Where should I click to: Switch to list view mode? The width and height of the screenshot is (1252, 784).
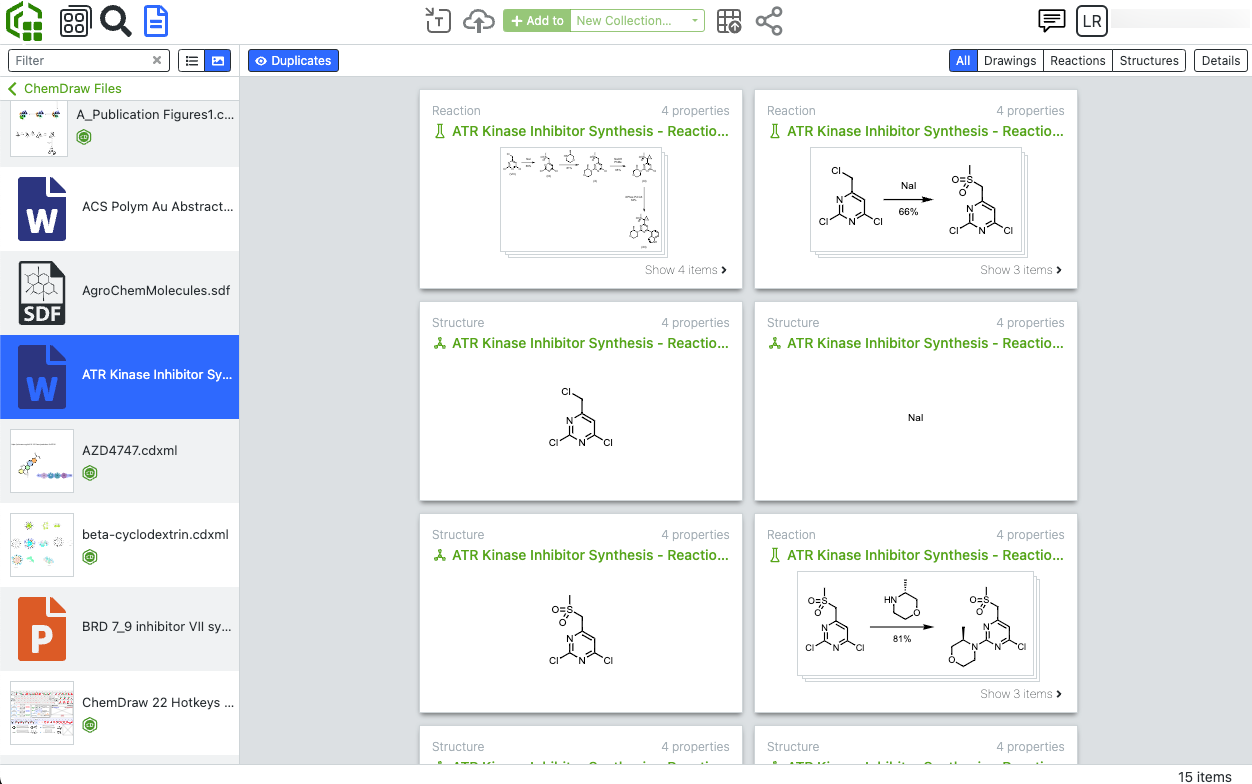click(192, 60)
